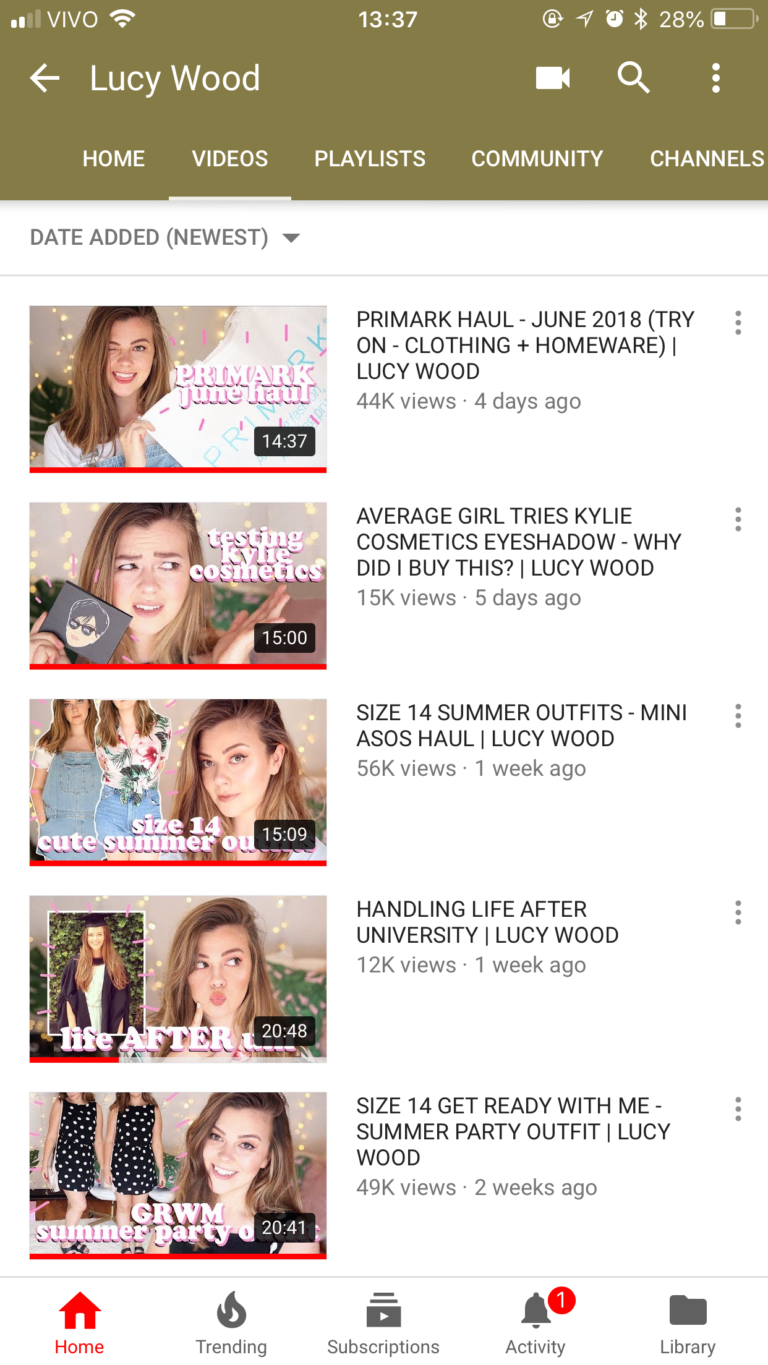Open Handling Life After University video title

488,922
